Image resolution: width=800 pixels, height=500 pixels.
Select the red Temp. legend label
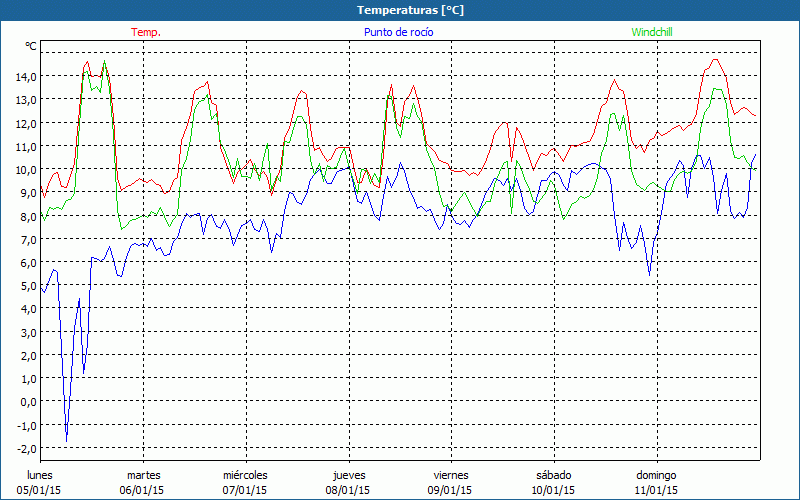146,32
